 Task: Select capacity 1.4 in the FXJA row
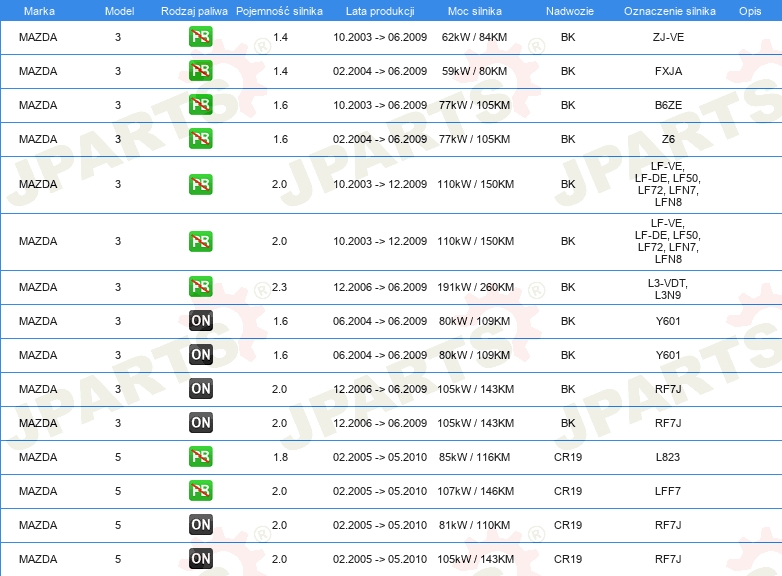click(280, 71)
